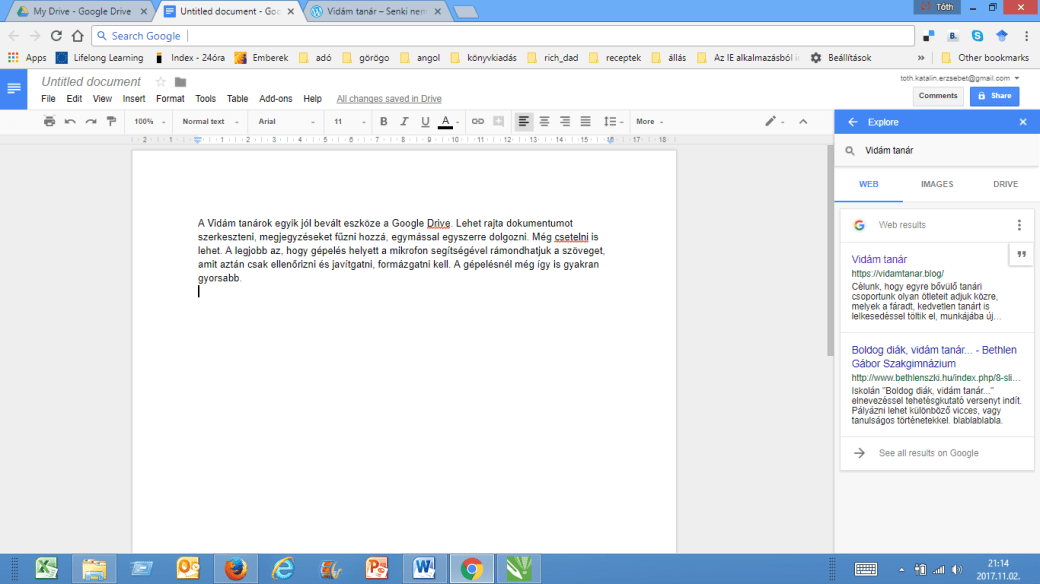Viewport: 1040px width, 584px height.
Task: Enable center text alignment
Action: (545, 122)
